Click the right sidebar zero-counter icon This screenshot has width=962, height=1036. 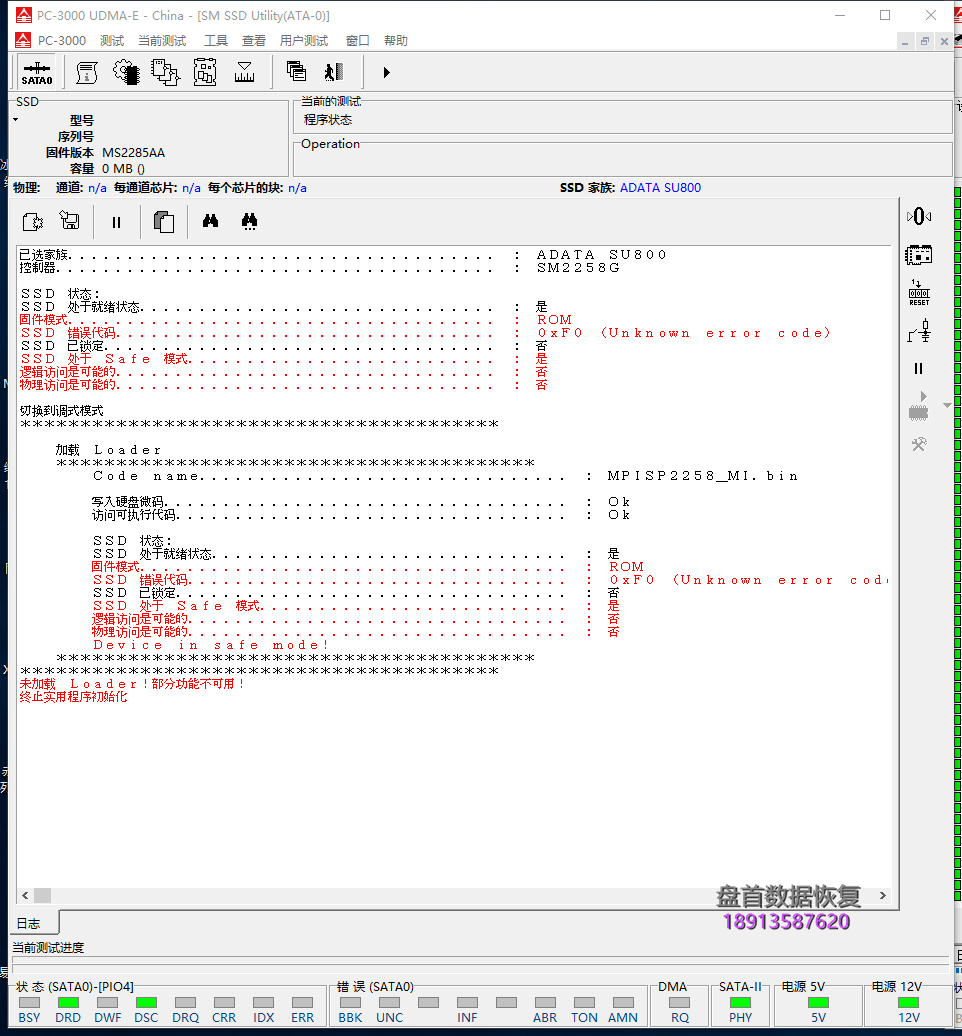(919, 216)
